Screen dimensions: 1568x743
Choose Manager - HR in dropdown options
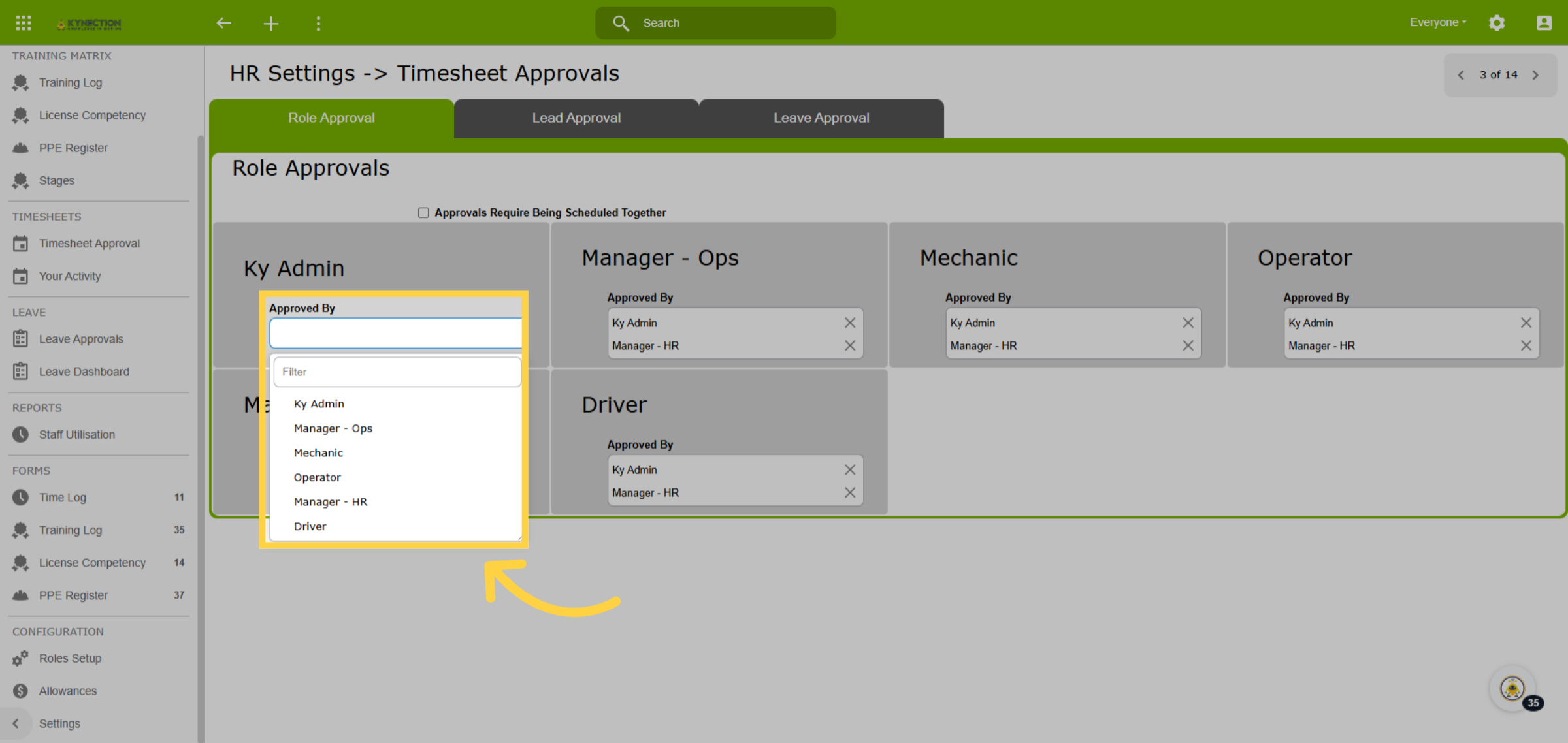point(331,501)
